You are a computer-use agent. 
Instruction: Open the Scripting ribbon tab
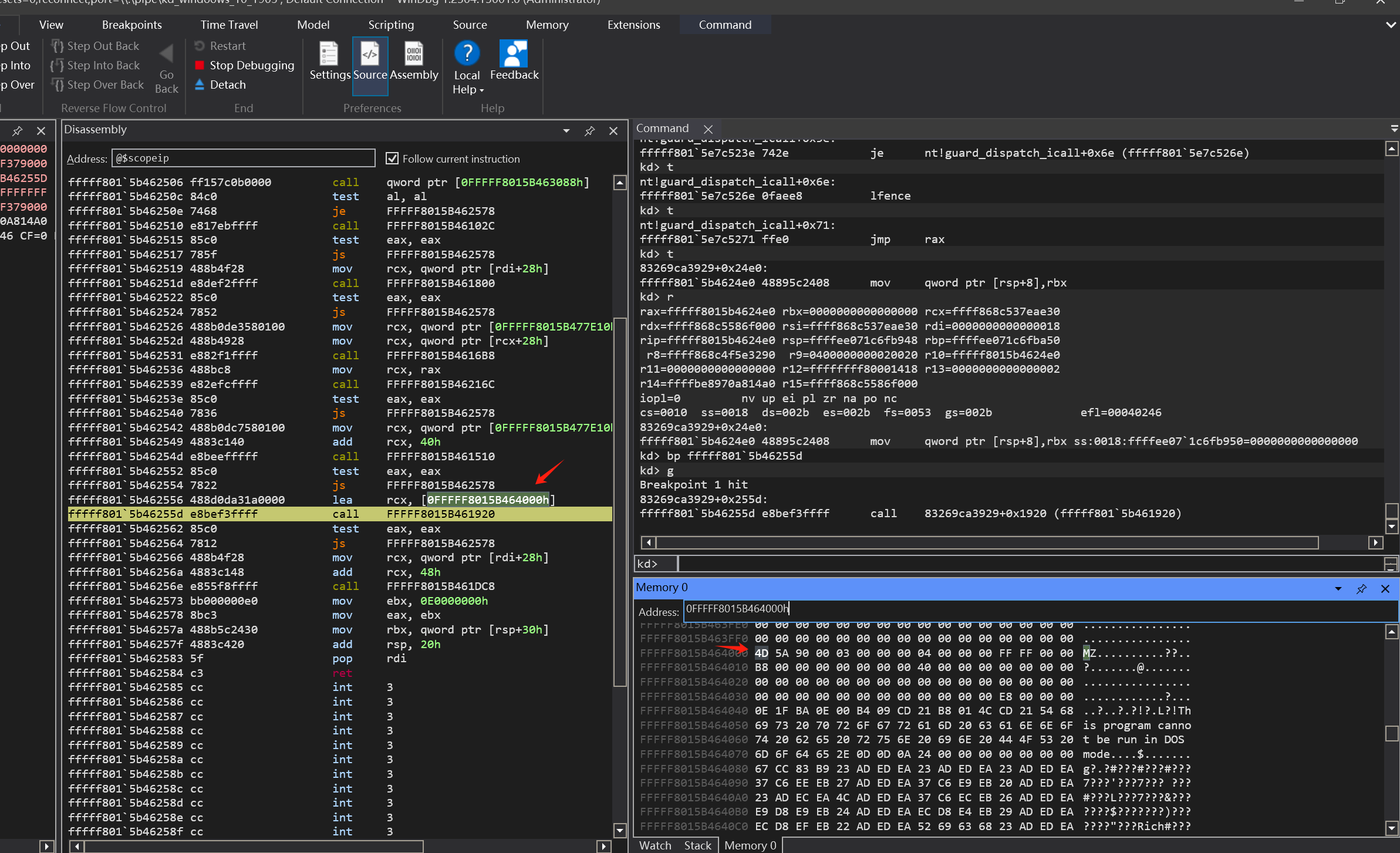[x=391, y=25]
